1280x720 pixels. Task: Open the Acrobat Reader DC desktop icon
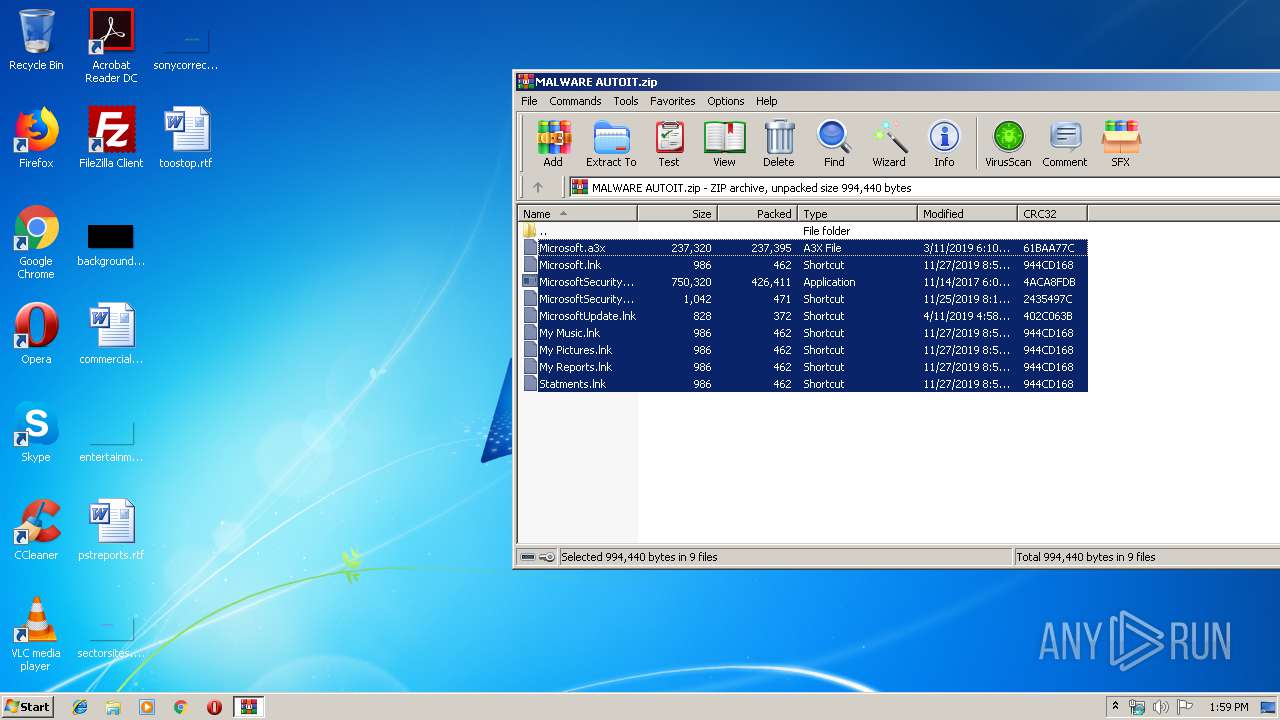(x=111, y=46)
